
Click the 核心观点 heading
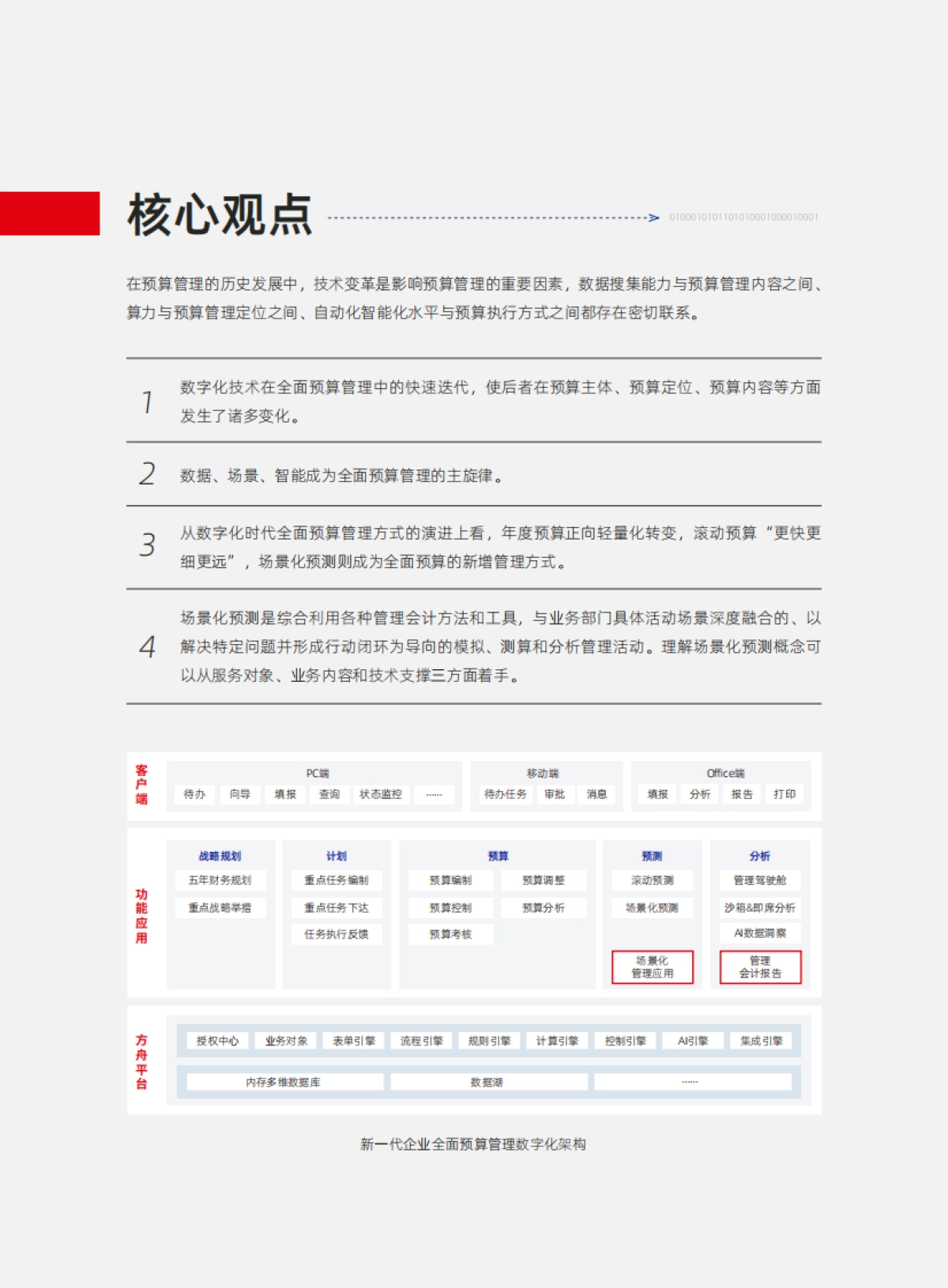click(x=220, y=214)
